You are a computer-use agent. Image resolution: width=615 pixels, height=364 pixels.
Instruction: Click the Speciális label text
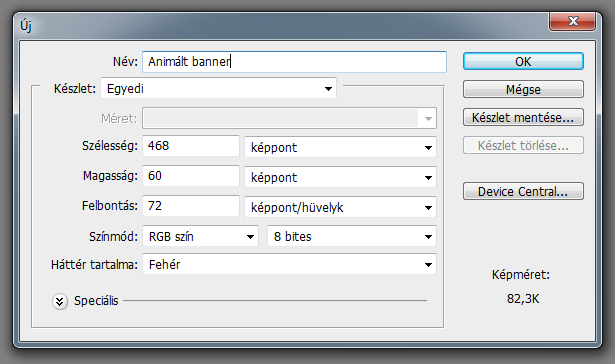(x=96, y=300)
